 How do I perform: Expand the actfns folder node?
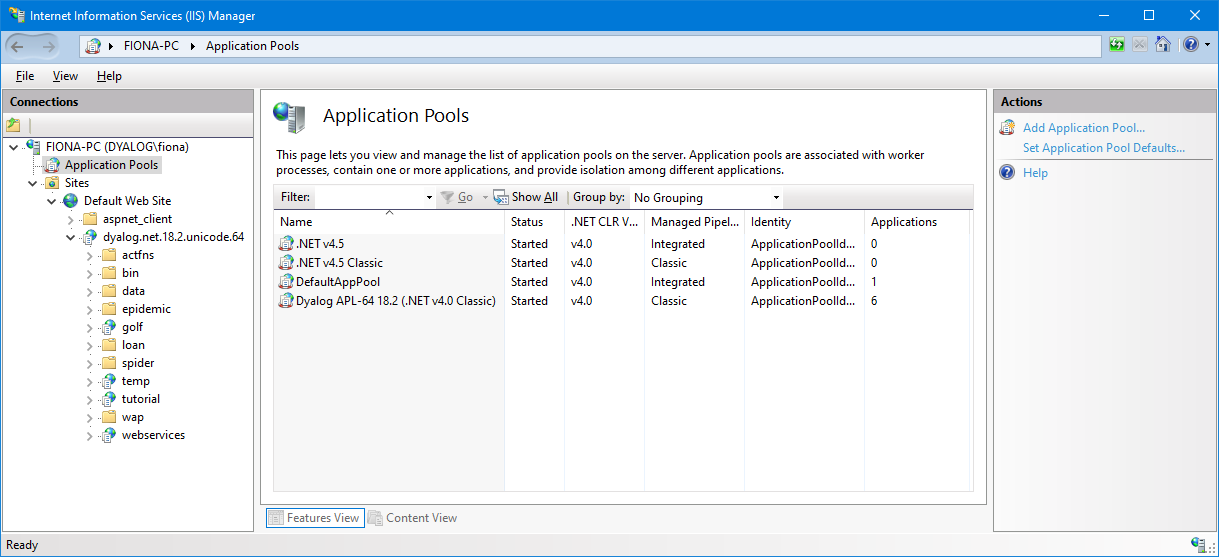[x=90, y=255]
